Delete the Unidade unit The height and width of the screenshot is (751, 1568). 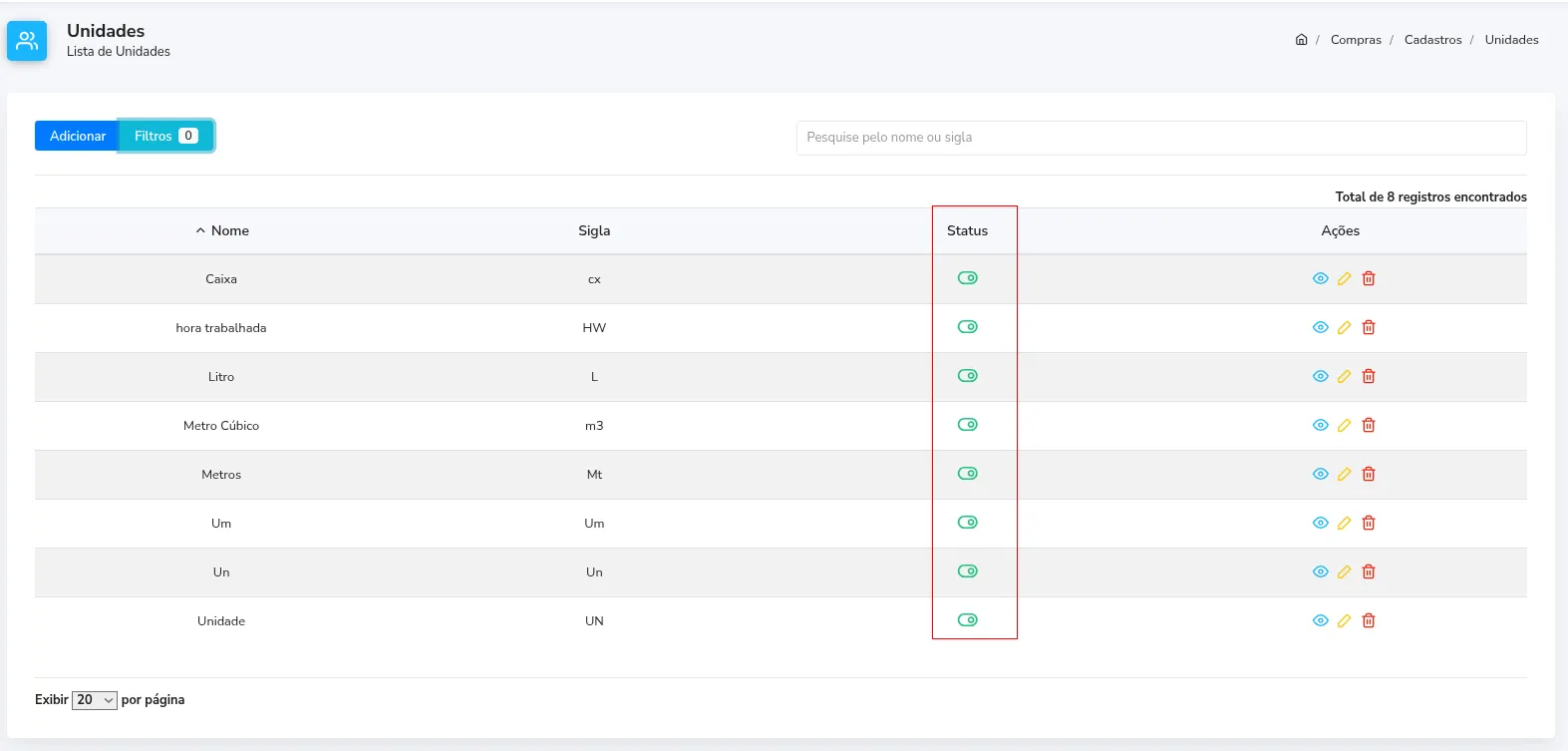pyautogui.click(x=1369, y=621)
